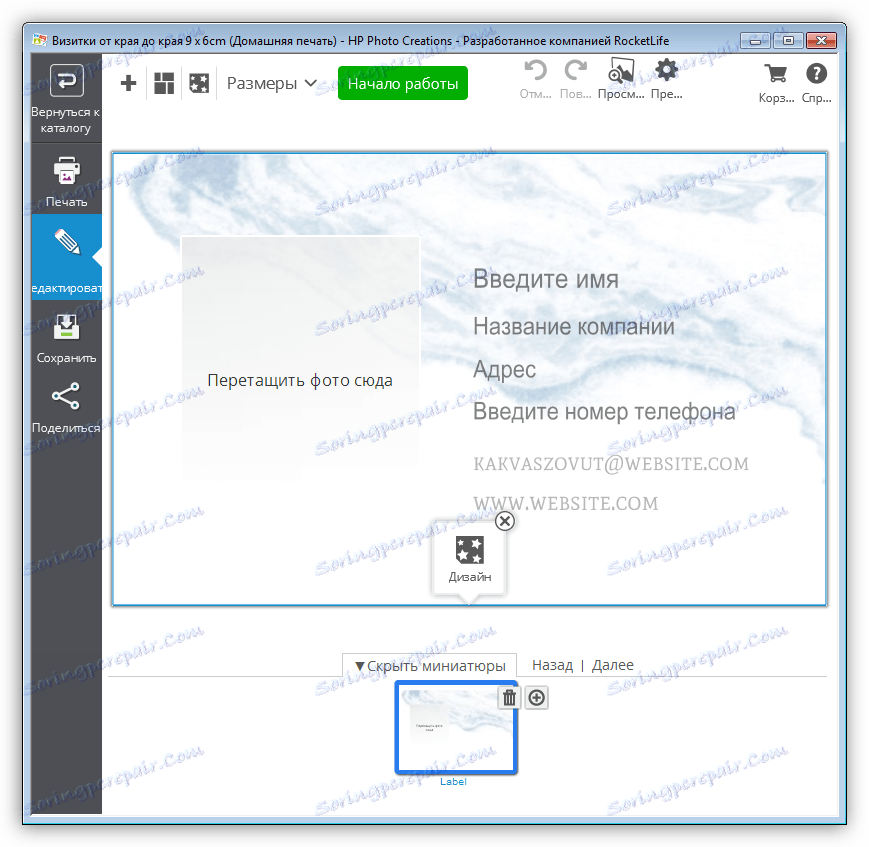Open the layout grid icon in toolbar
This screenshot has width=869, height=847.
tap(163, 83)
